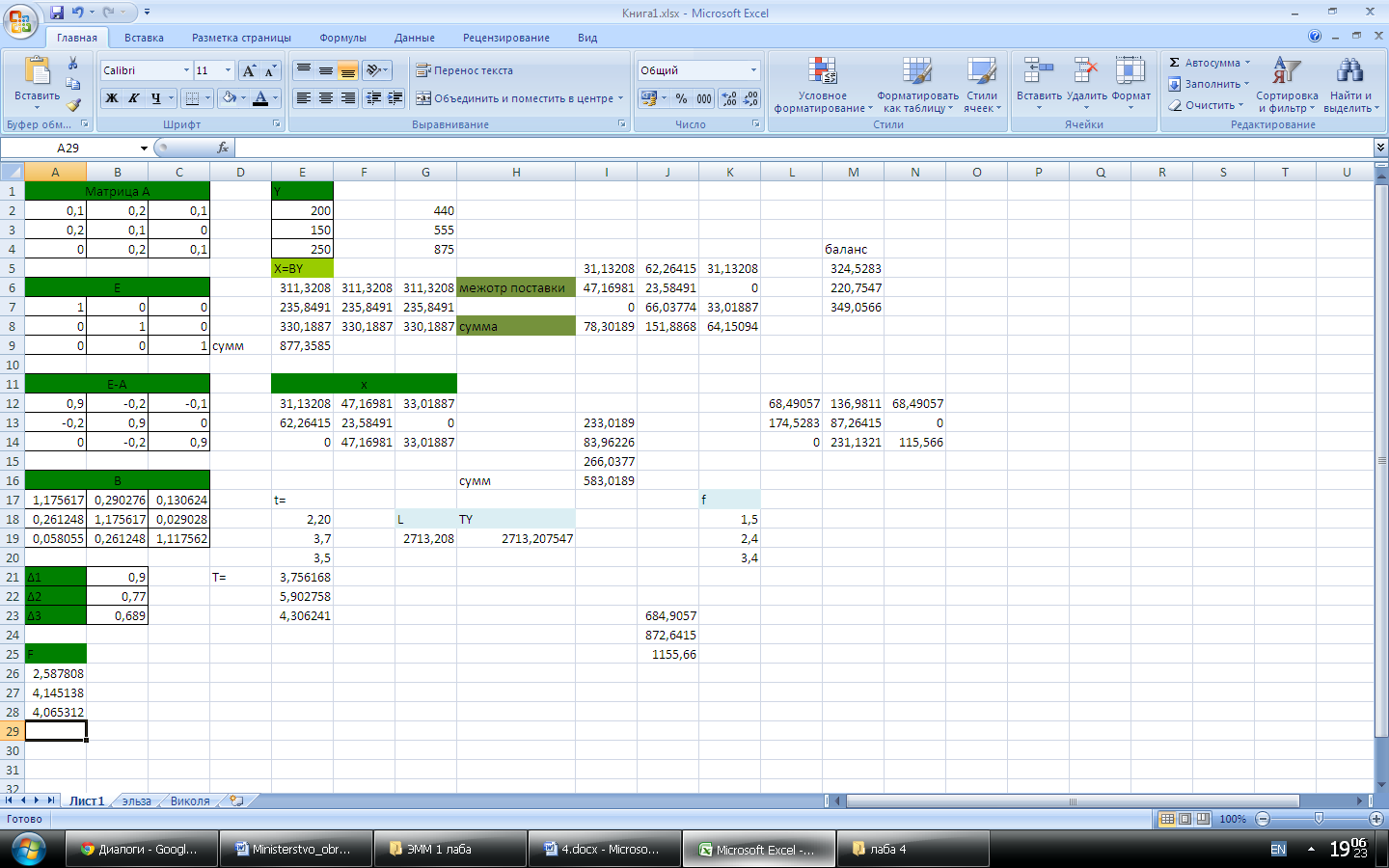1389x868 pixels.
Task: Open Clear (Очистить) menu
Action: tap(1206, 105)
